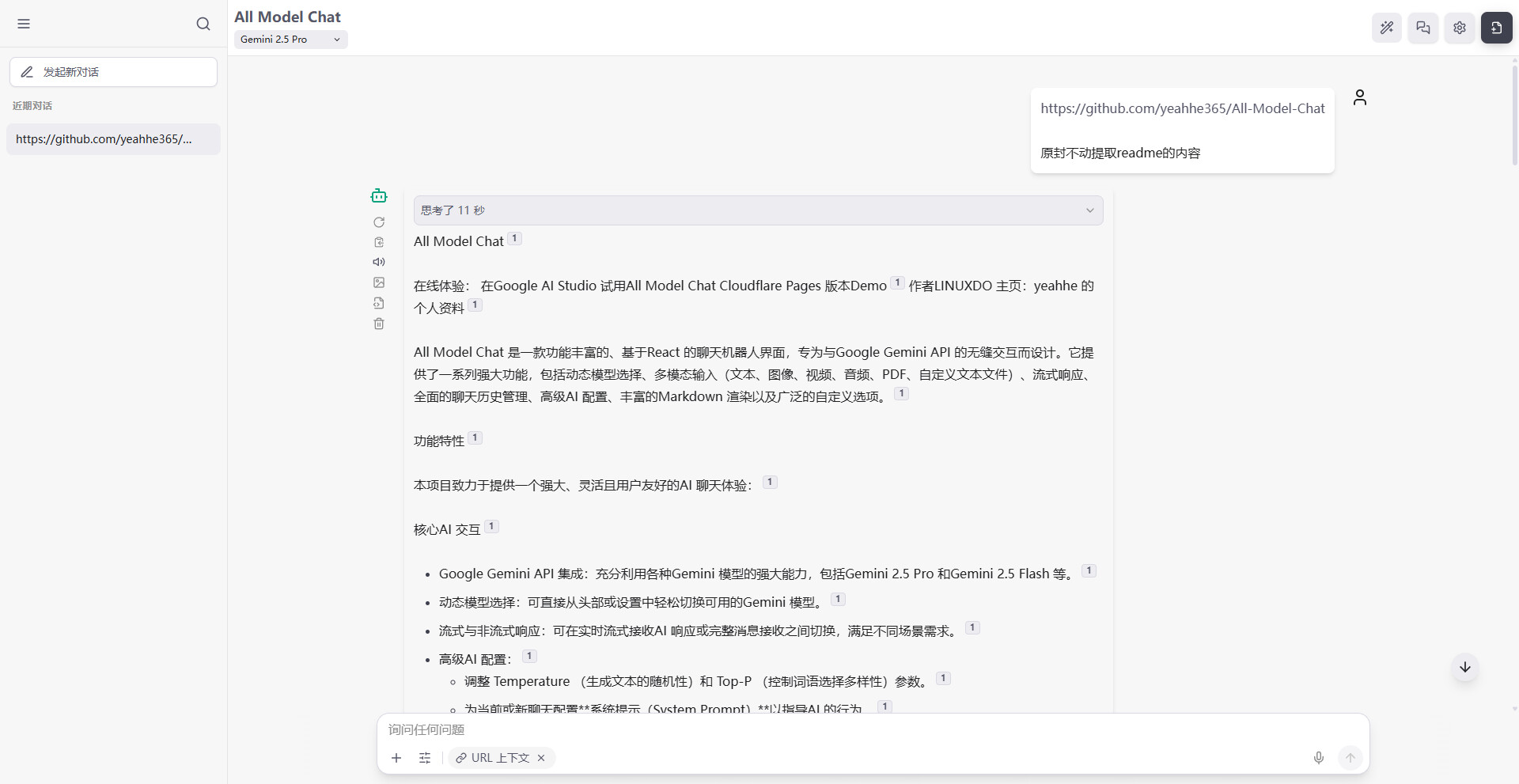Screen dimensions: 1519x784
Task: Open citation 1 on the Temperature and Top-P line
Action: pos(943,678)
